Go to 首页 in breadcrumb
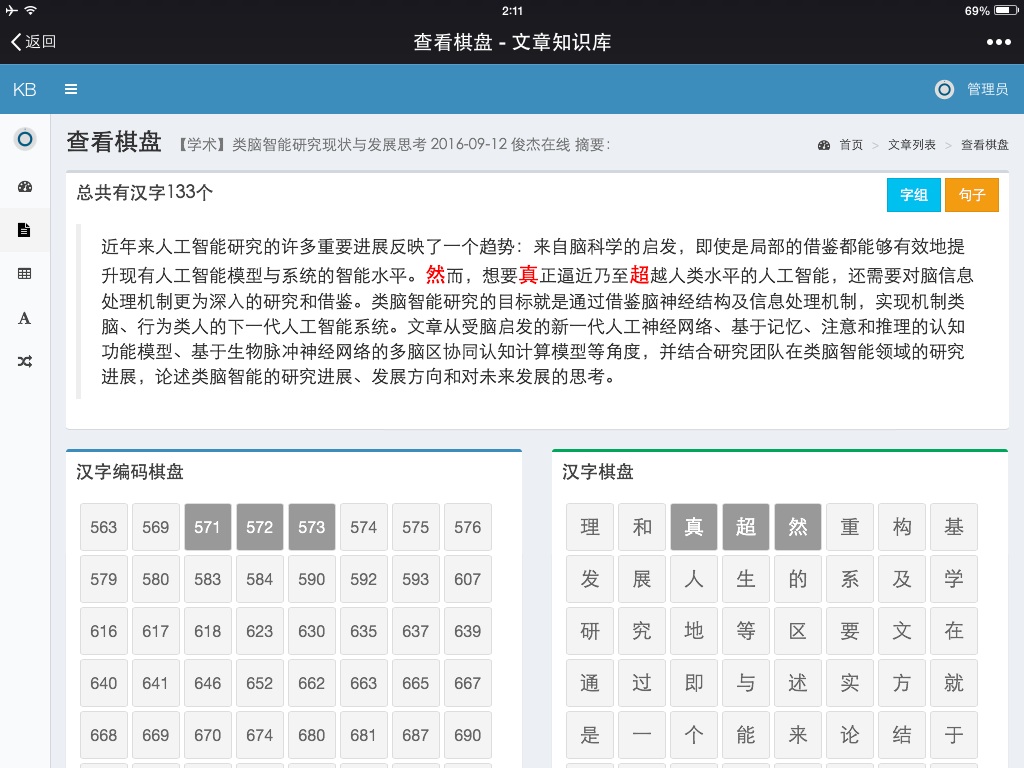 pos(850,145)
